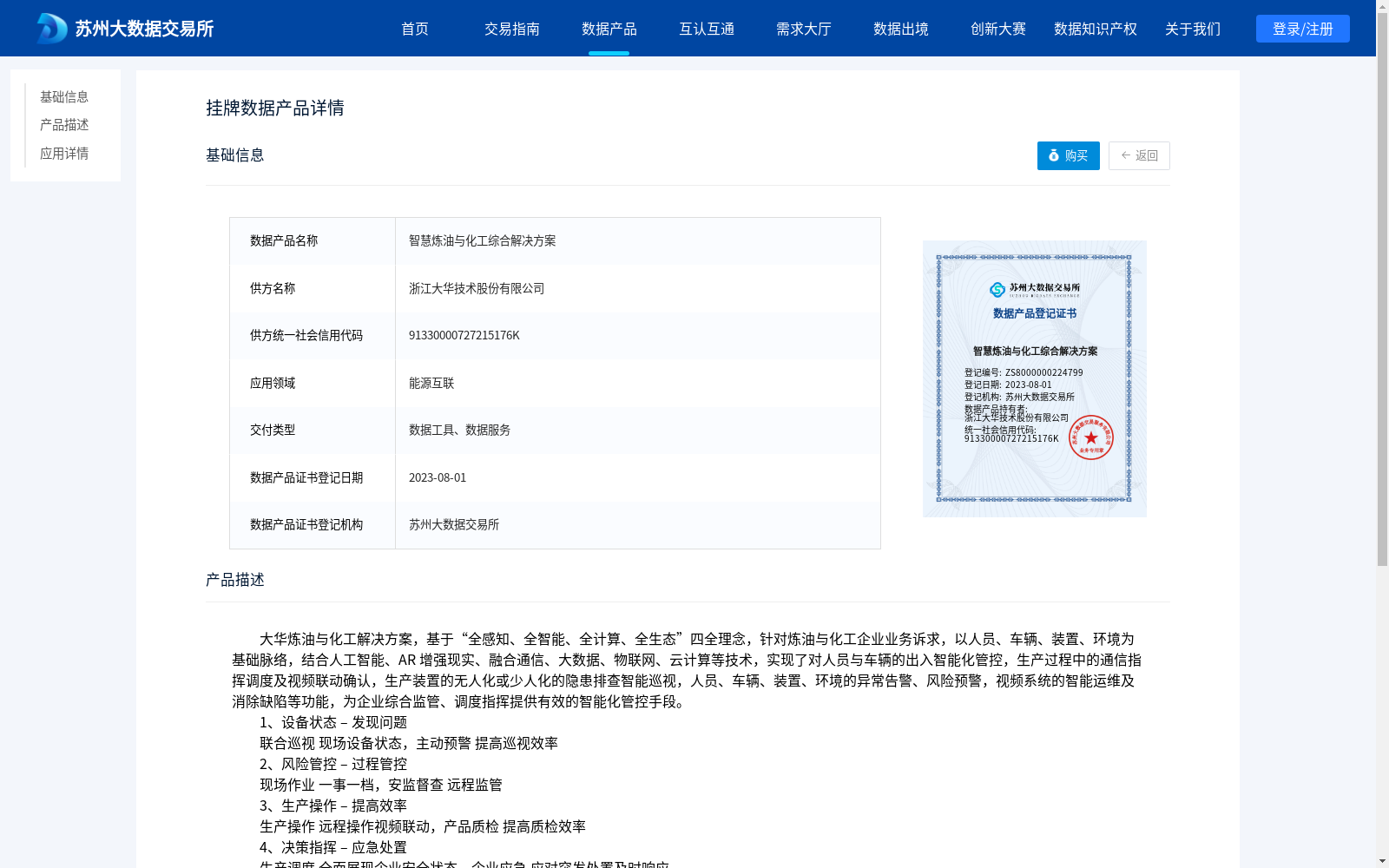Screen dimensions: 1389x868
Task: Open the 互认互通 navigation item
Action: coord(707,29)
